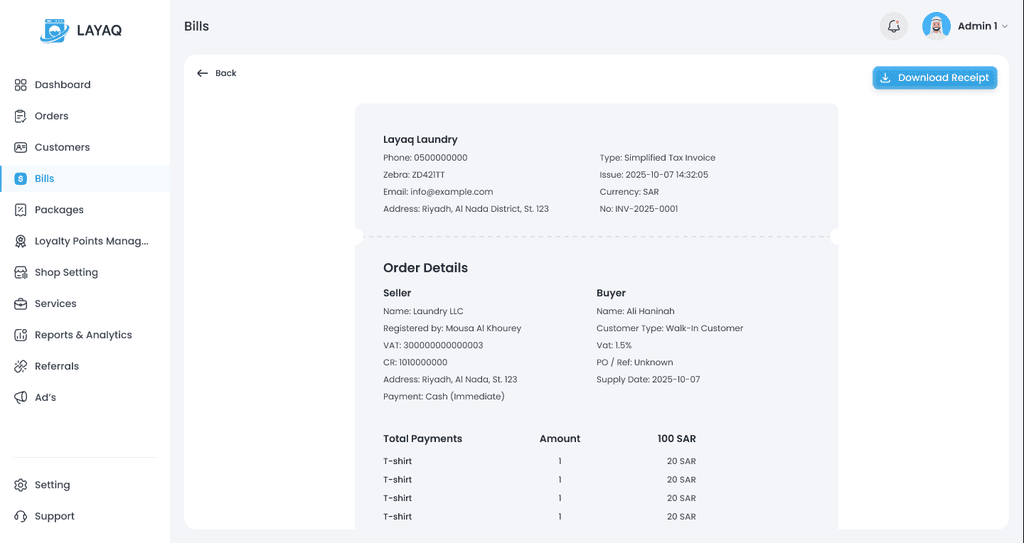The image size is (1024, 543).
Task: Click the Packages icon in sidebar
Action: (x=21, y=210)
